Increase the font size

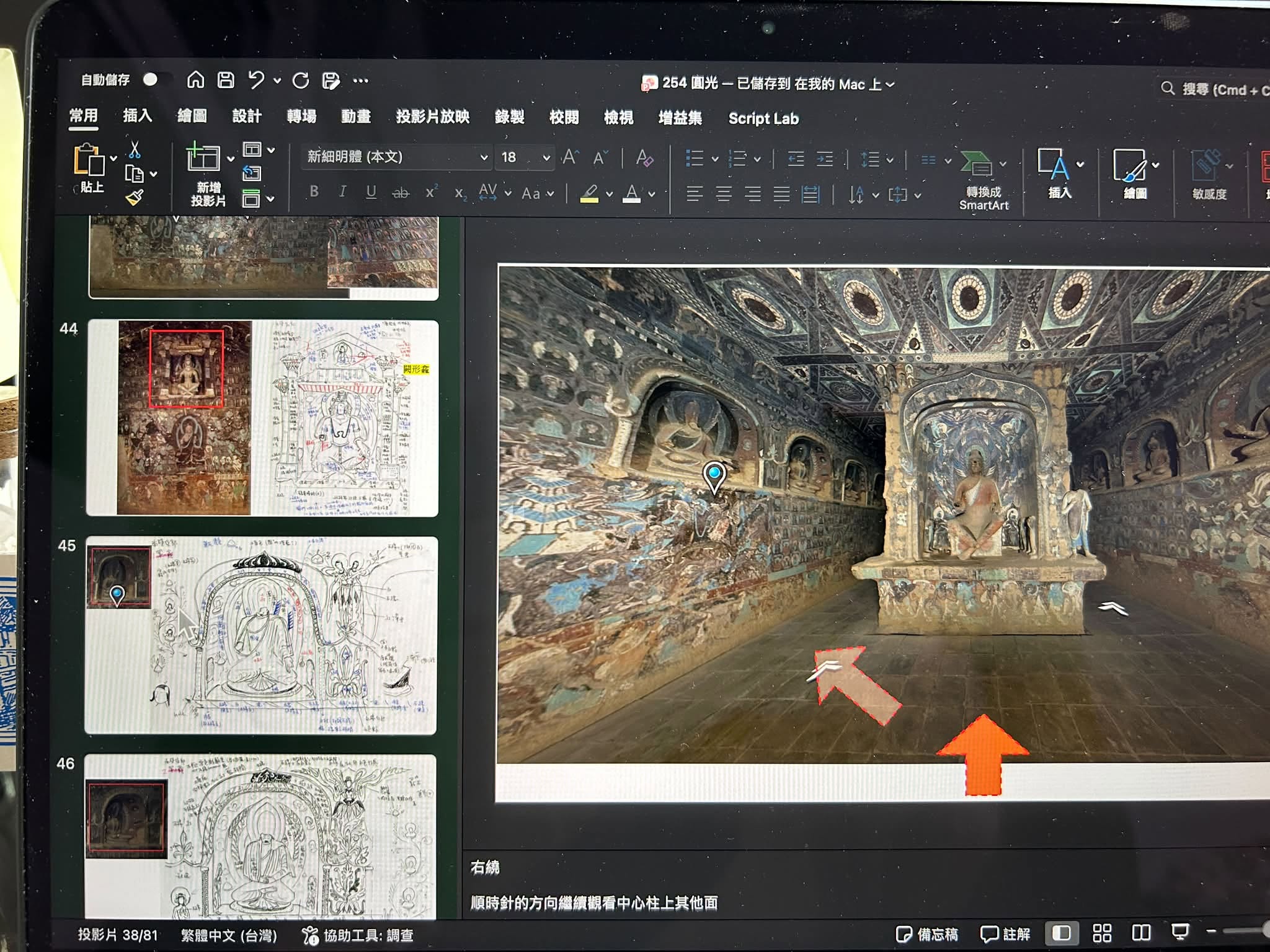pos(570,157)
